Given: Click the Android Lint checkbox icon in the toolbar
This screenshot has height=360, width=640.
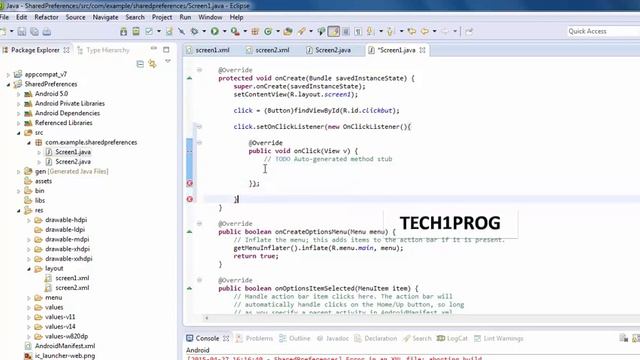Looking at the screenshot, I should coord(149,31).
